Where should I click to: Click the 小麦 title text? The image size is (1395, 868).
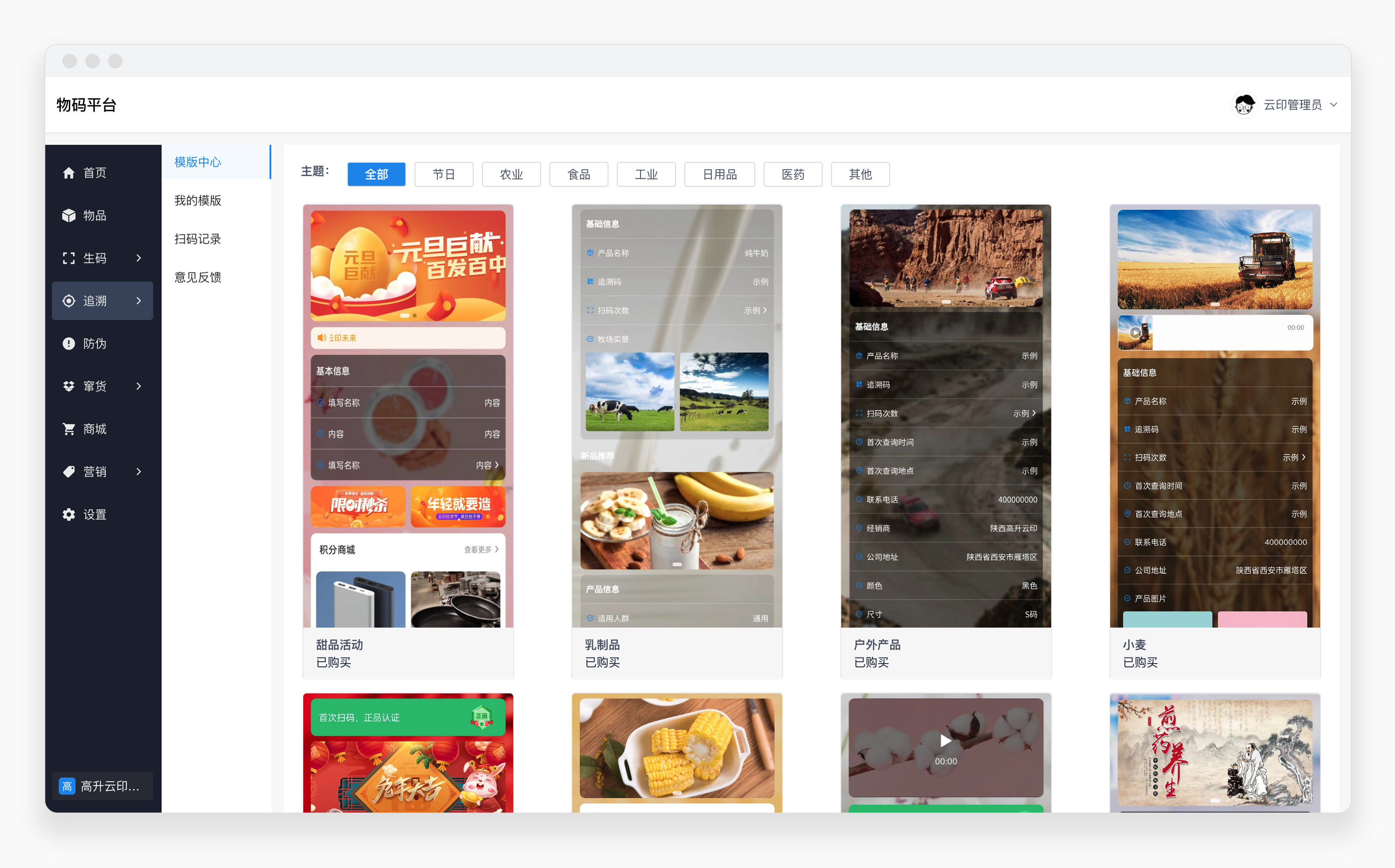pyautogui.click(x=1134, y=645)
